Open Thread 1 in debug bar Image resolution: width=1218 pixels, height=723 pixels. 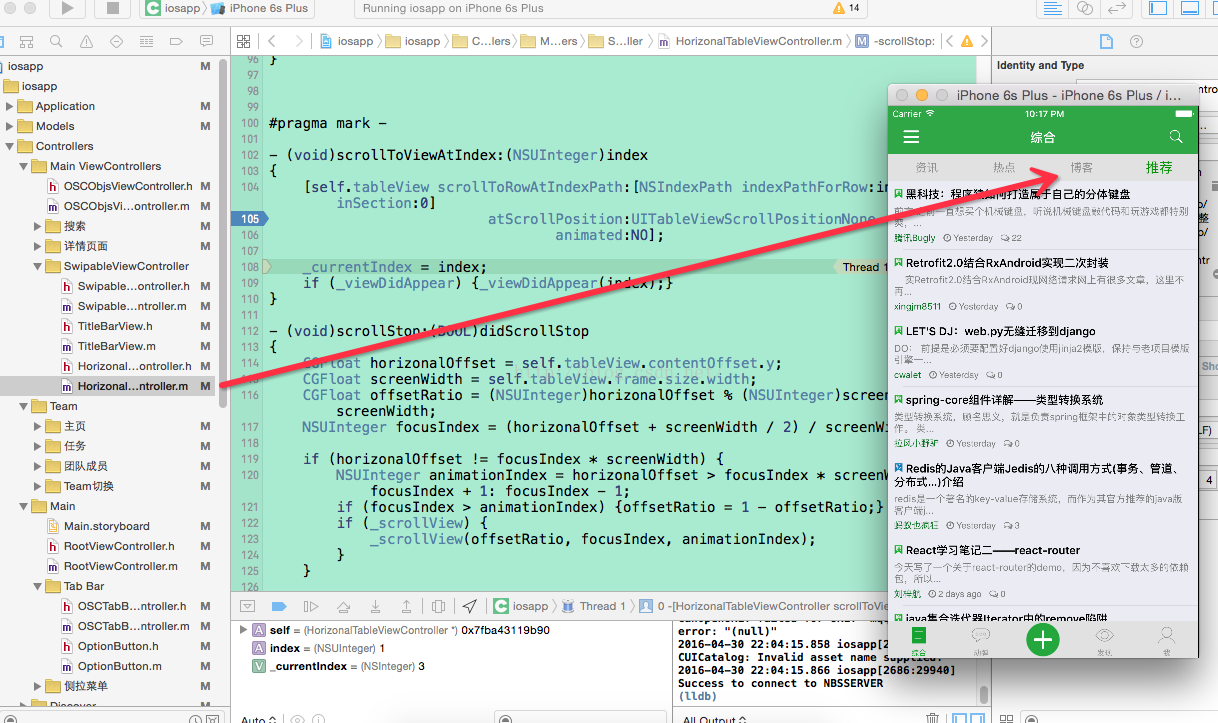click(x=594, y=606)
